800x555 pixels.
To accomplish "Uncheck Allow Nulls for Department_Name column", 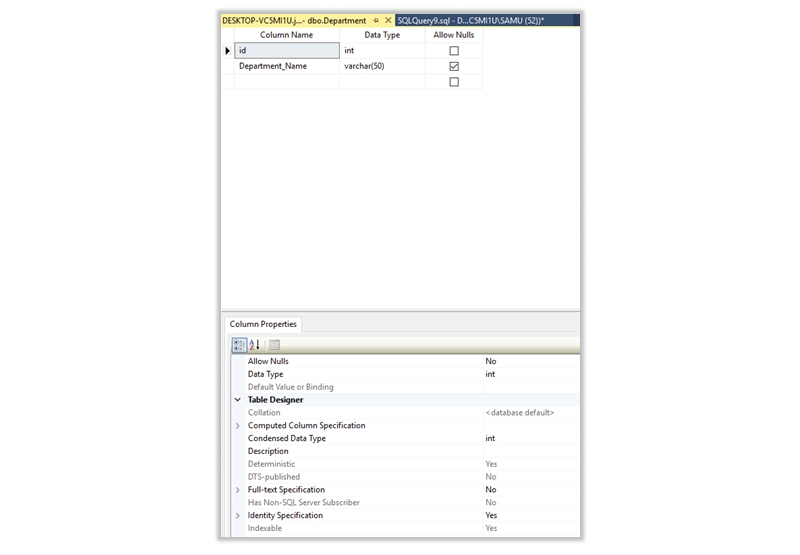I will [x=454, y=66].
